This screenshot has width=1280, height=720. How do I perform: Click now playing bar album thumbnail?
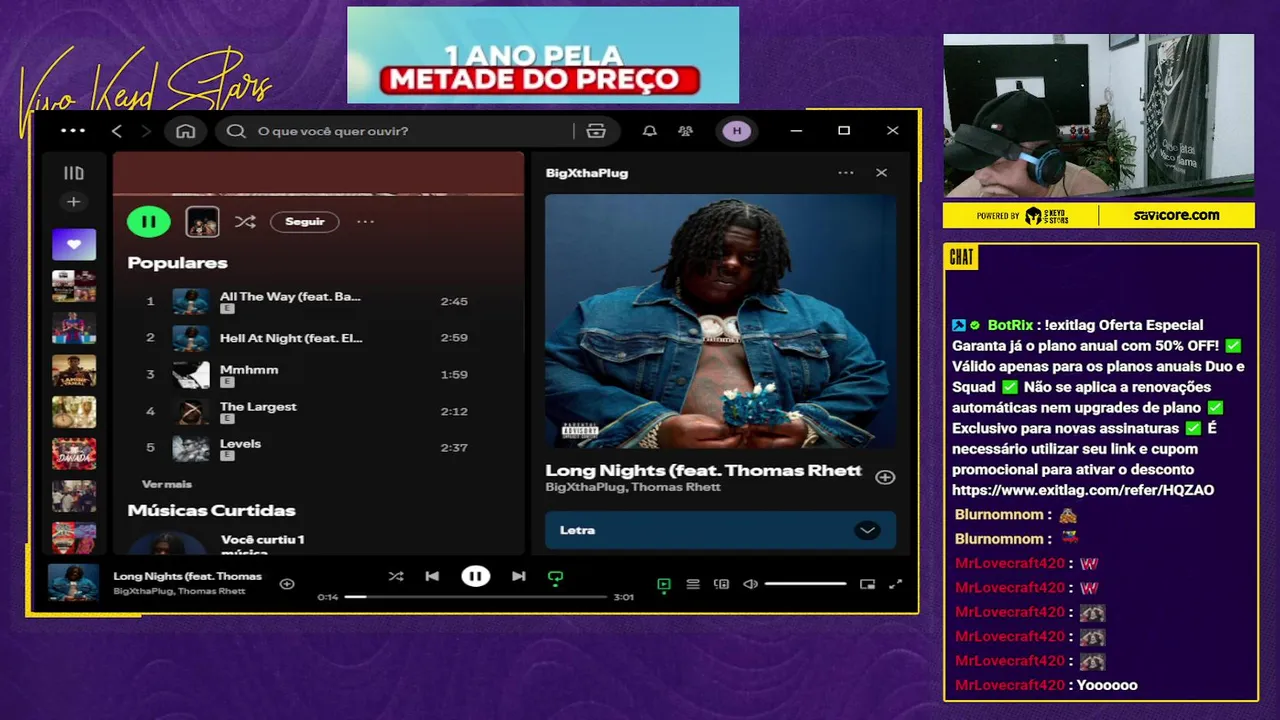pos(74,583)
